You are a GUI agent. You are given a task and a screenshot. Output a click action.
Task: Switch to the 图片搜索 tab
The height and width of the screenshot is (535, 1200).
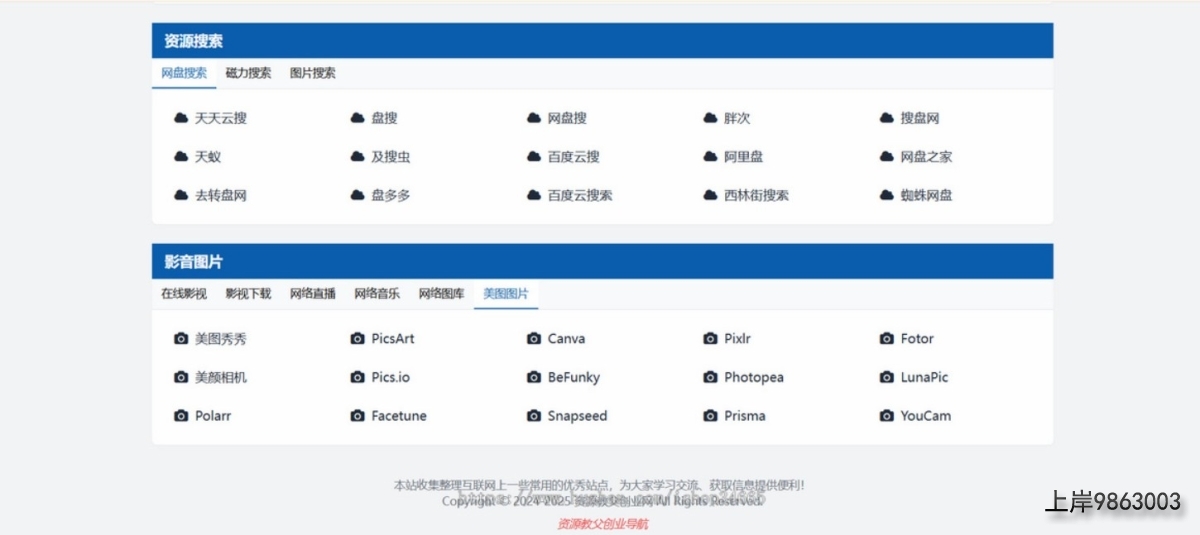click(x=313, y=73)
